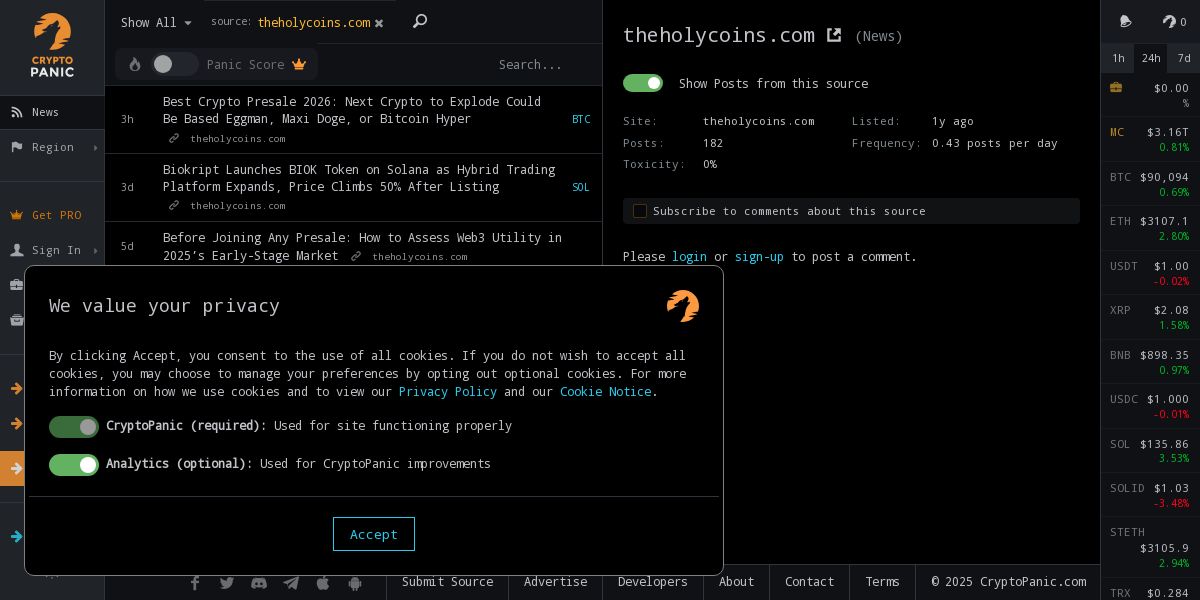Remove the theholycoins.com source filter

coord(379,23)
